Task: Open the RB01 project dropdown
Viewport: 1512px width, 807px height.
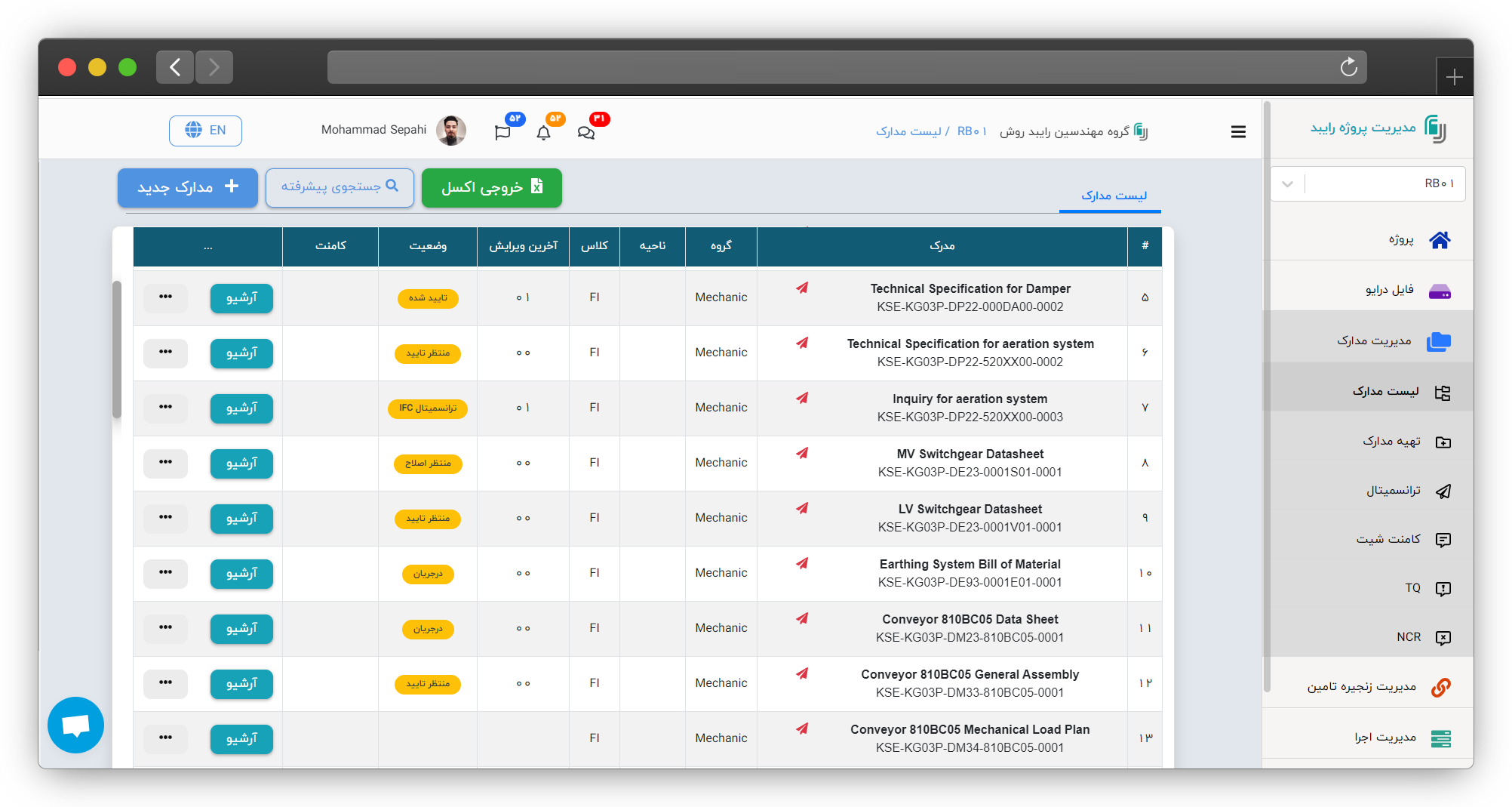Action: (1368, 183)
